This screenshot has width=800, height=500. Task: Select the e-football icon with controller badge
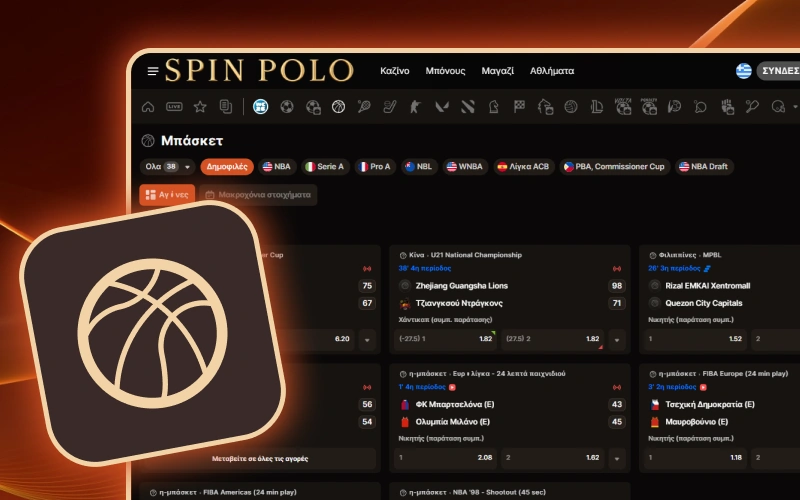pyautogui.click(x=313, y=107)
